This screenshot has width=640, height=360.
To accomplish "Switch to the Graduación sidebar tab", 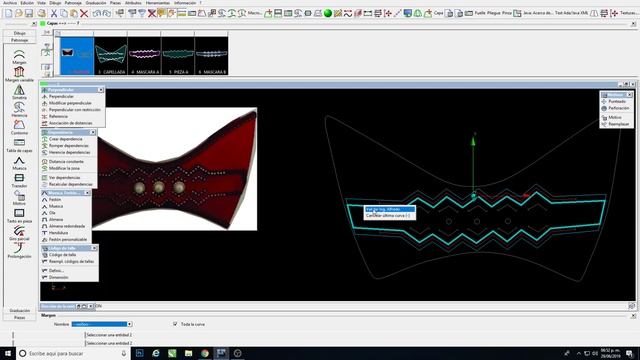I will [19, 311].
